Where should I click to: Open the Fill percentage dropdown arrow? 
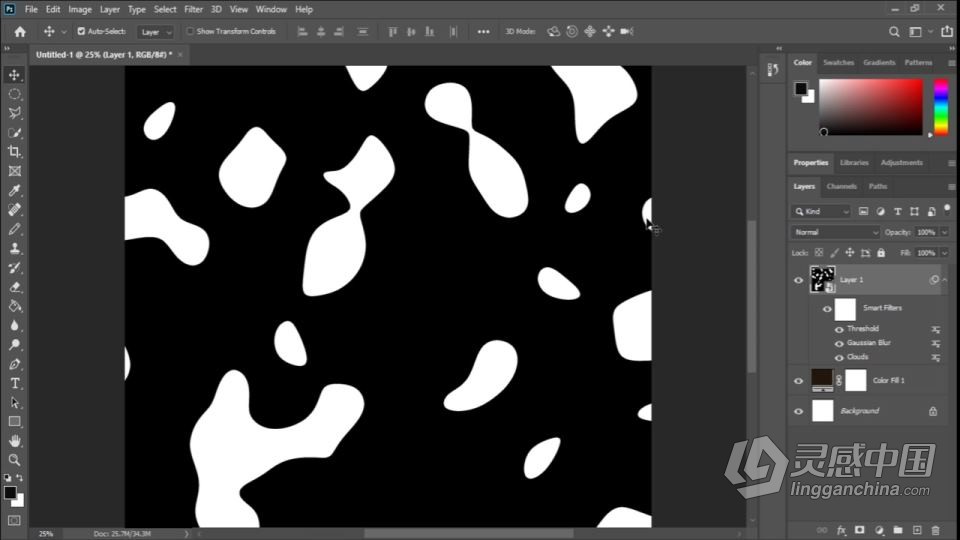pyautogui.click(x=944, y=253)
